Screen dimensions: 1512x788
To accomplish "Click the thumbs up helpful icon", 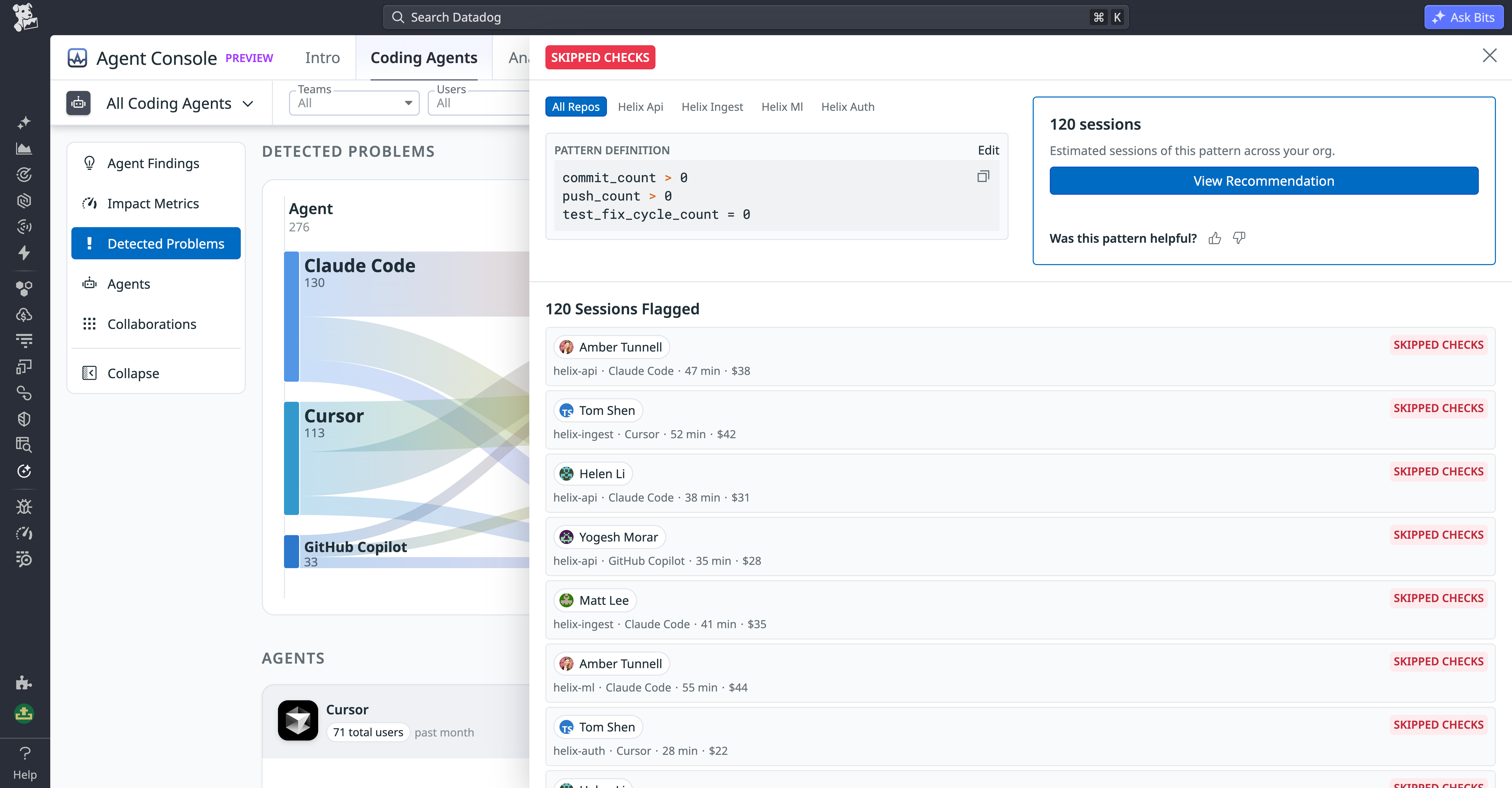I will [x=1214, y=238].
